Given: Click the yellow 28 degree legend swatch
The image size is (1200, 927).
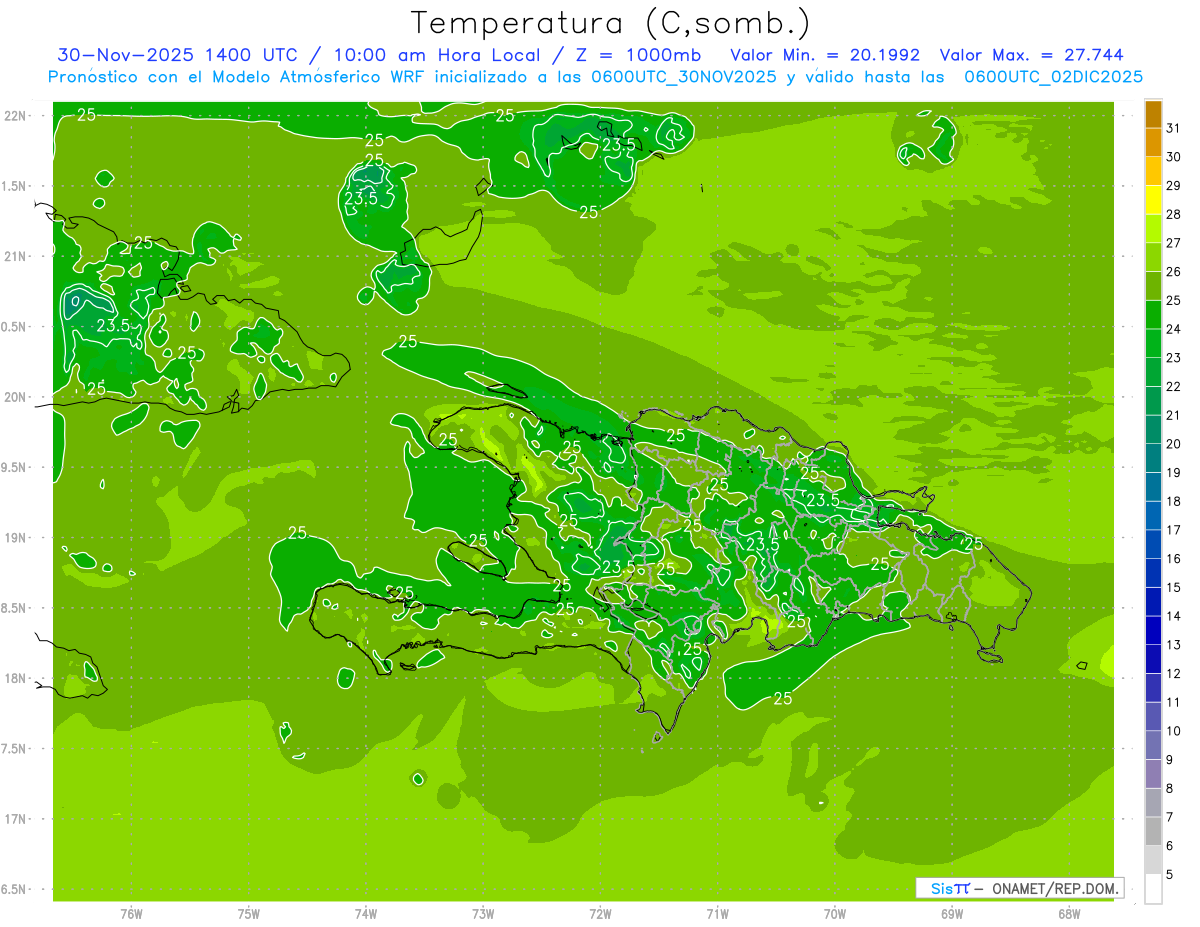Looking at the screenshot, I should (1153, 201).
